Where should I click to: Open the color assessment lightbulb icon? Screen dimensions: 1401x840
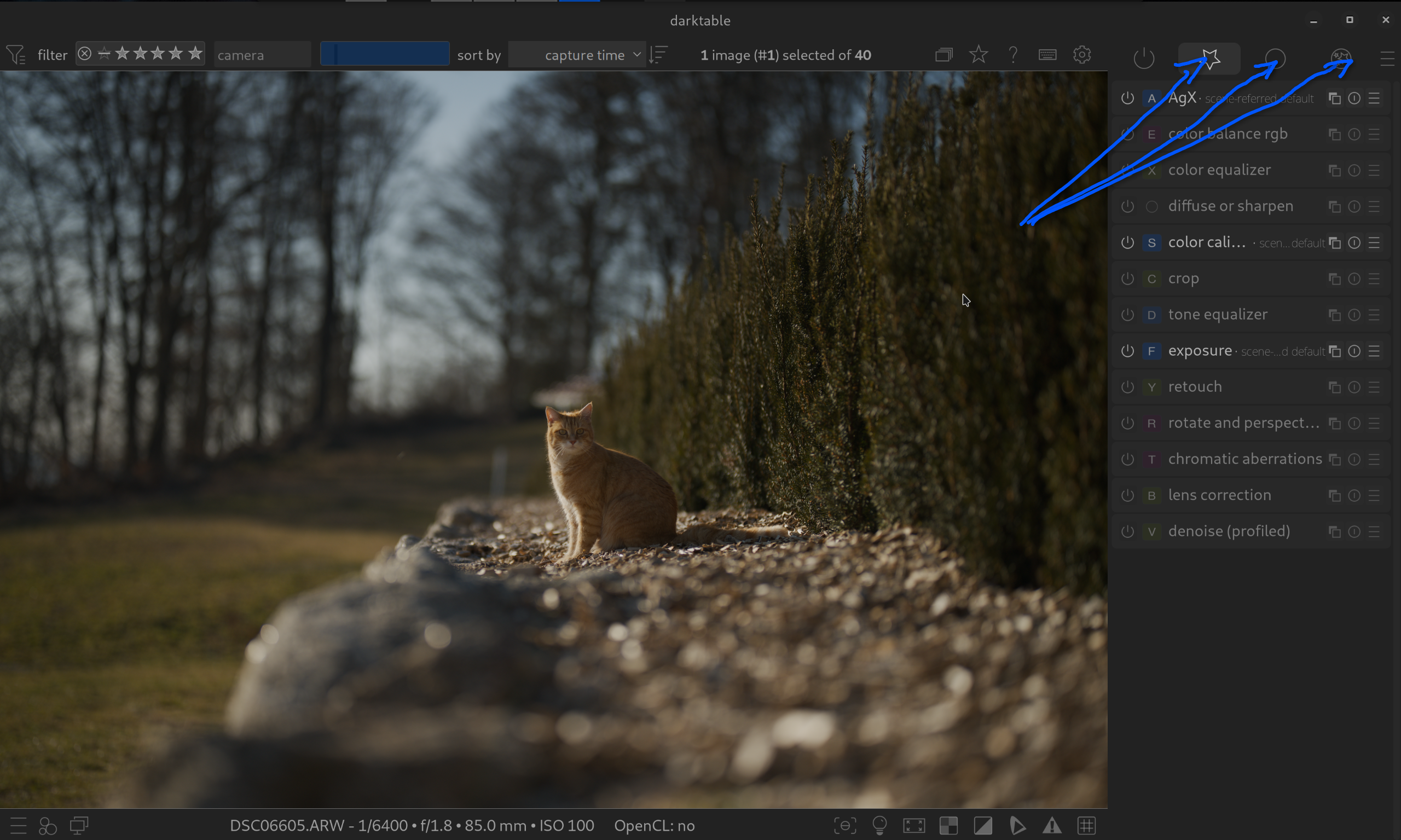[879, 825]
